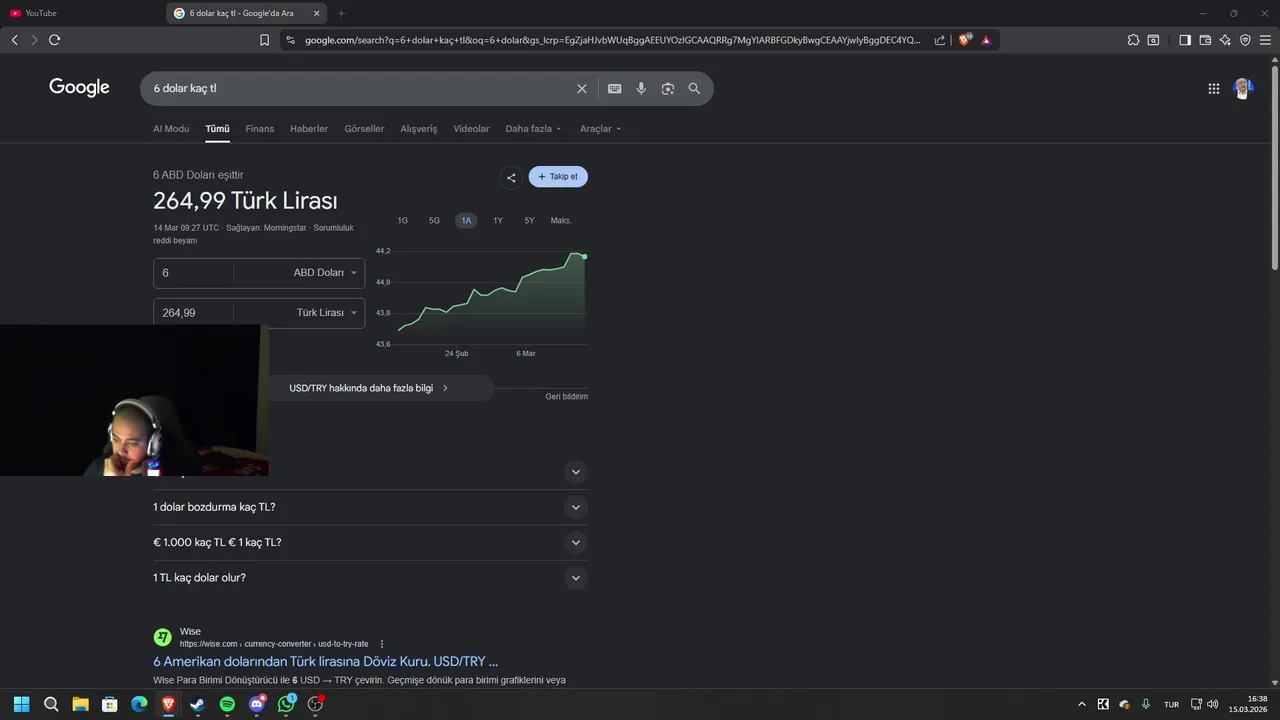
Task: Open WhatsApp from the taskbar
Action: click(287, 704)
